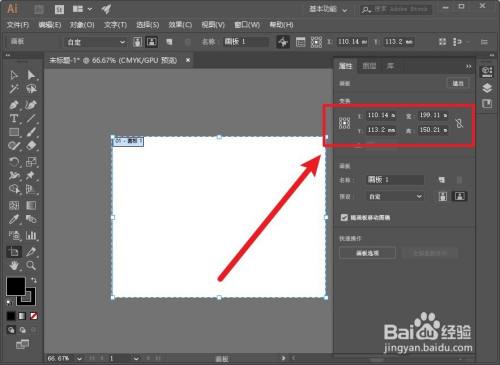Click the artboard name field in control bar

click(x=246, y=42)
